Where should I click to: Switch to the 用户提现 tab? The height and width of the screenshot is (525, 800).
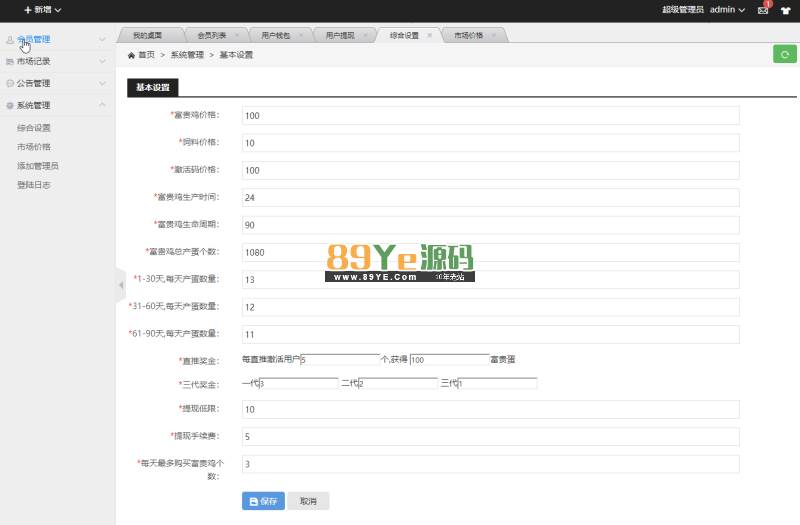coord(340,35)
